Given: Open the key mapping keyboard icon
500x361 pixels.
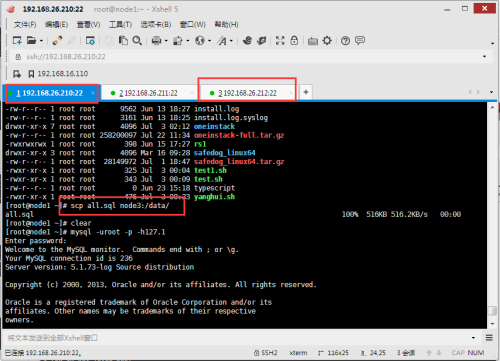Looking at the screenshot, I should [313, 41].
